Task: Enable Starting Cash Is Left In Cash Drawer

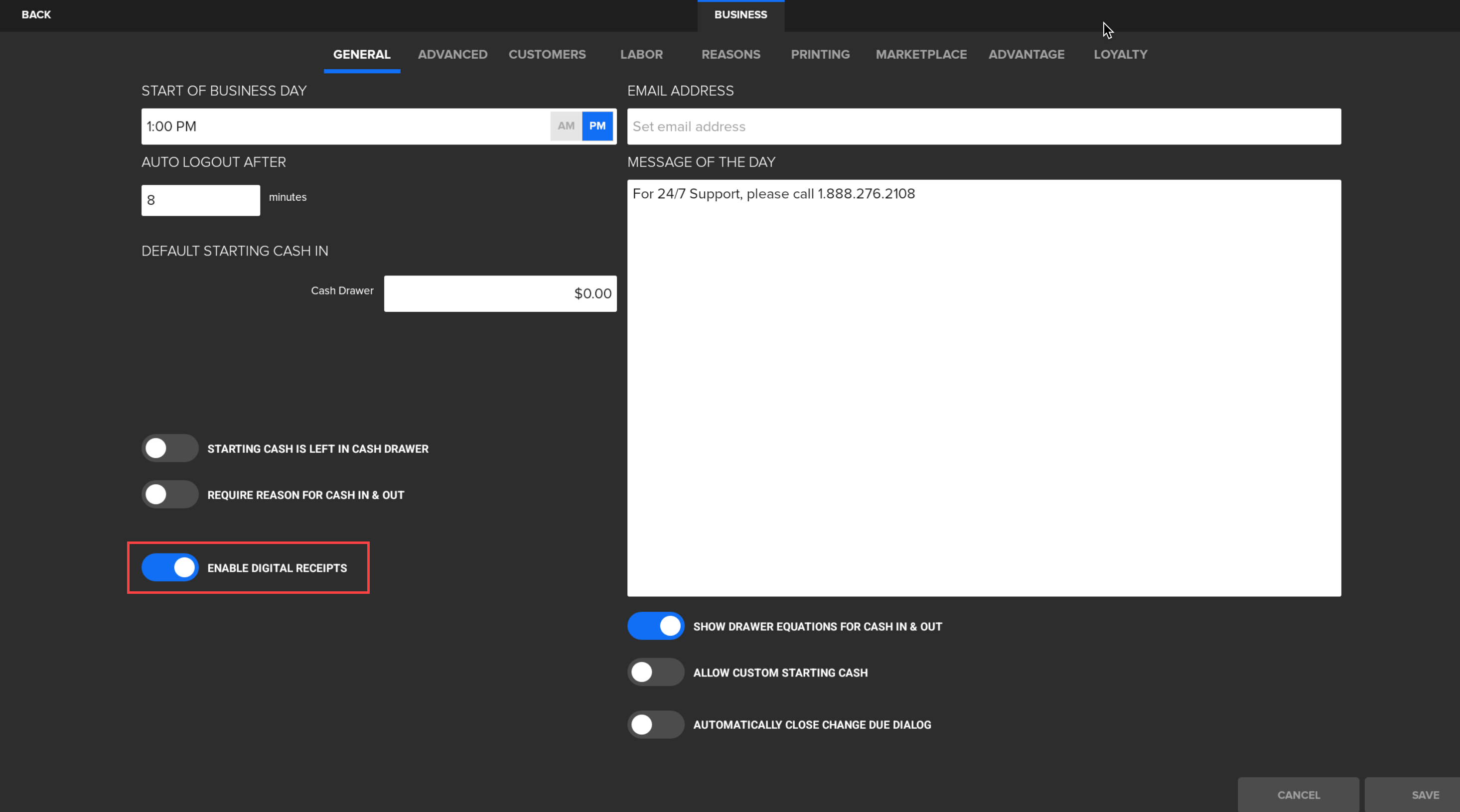Action: [169, 448]
